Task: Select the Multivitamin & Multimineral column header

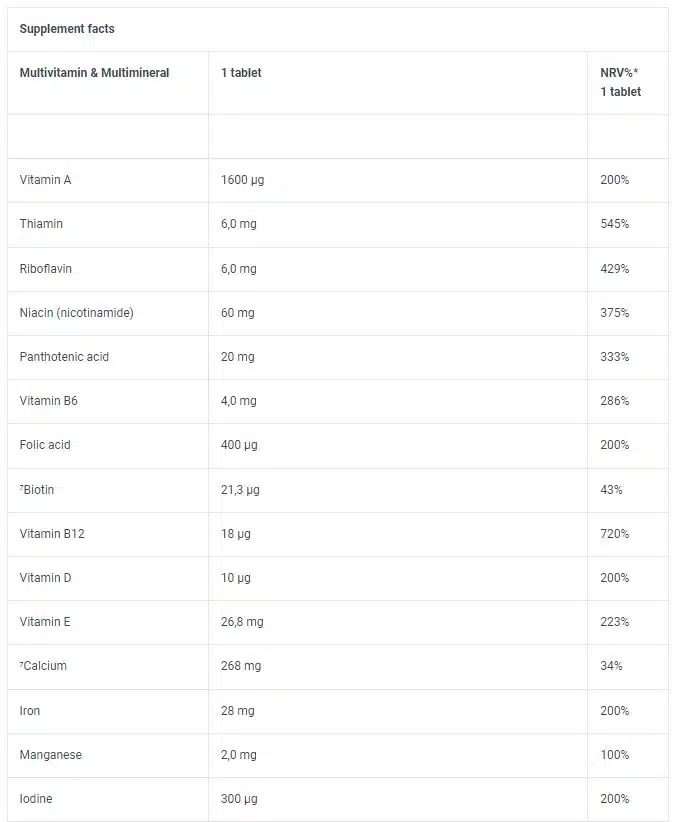Action: [95, 73]
